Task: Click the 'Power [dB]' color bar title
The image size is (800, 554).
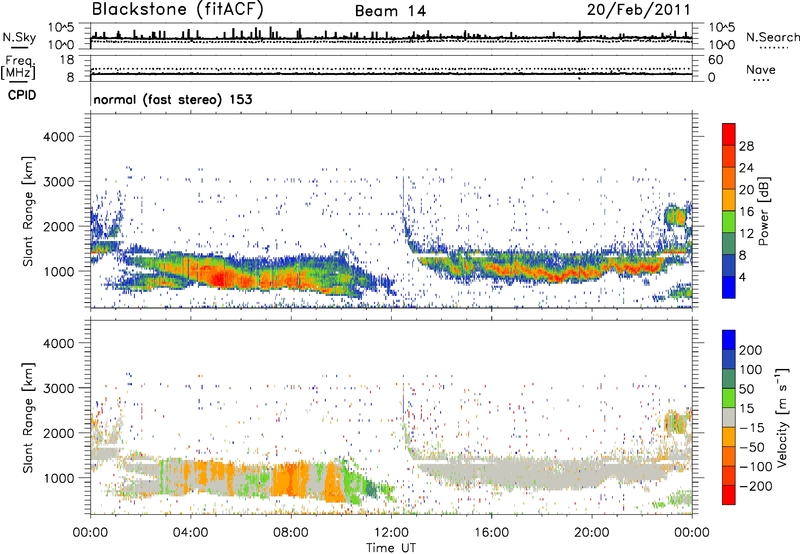Action: (764, 211)
